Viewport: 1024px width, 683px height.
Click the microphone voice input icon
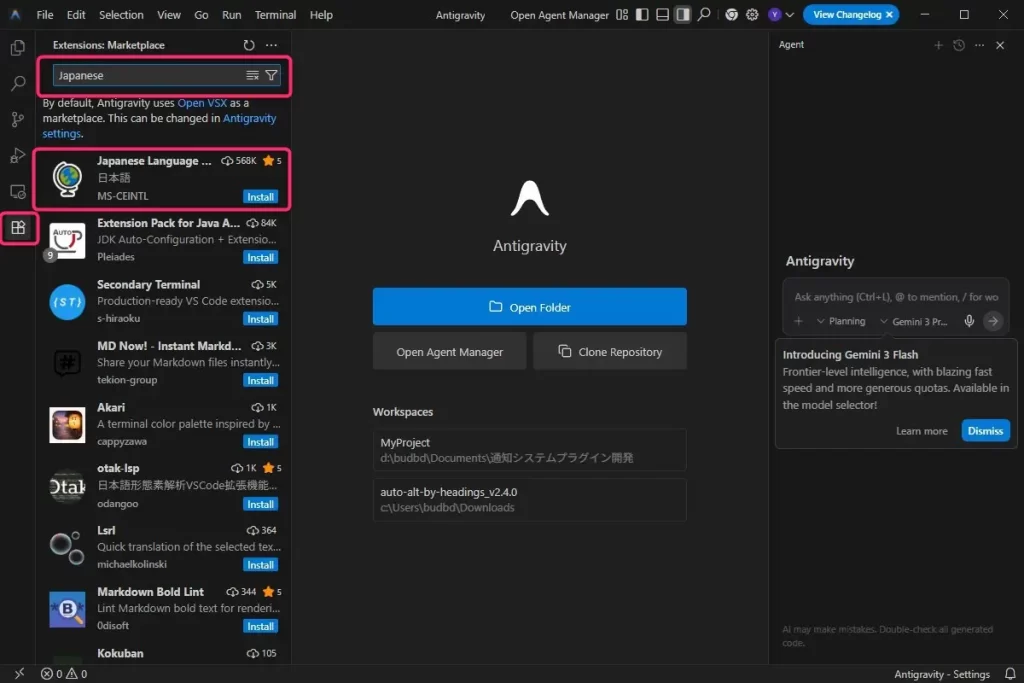click(x=969, y=321)
